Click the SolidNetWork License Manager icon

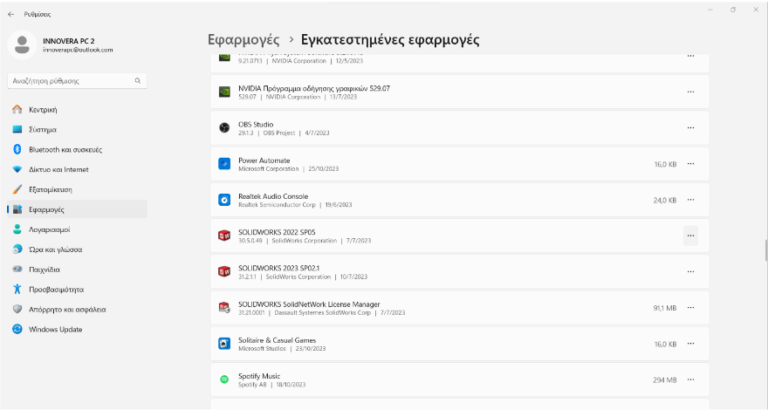pyautogui.click(x=225, y=307)
